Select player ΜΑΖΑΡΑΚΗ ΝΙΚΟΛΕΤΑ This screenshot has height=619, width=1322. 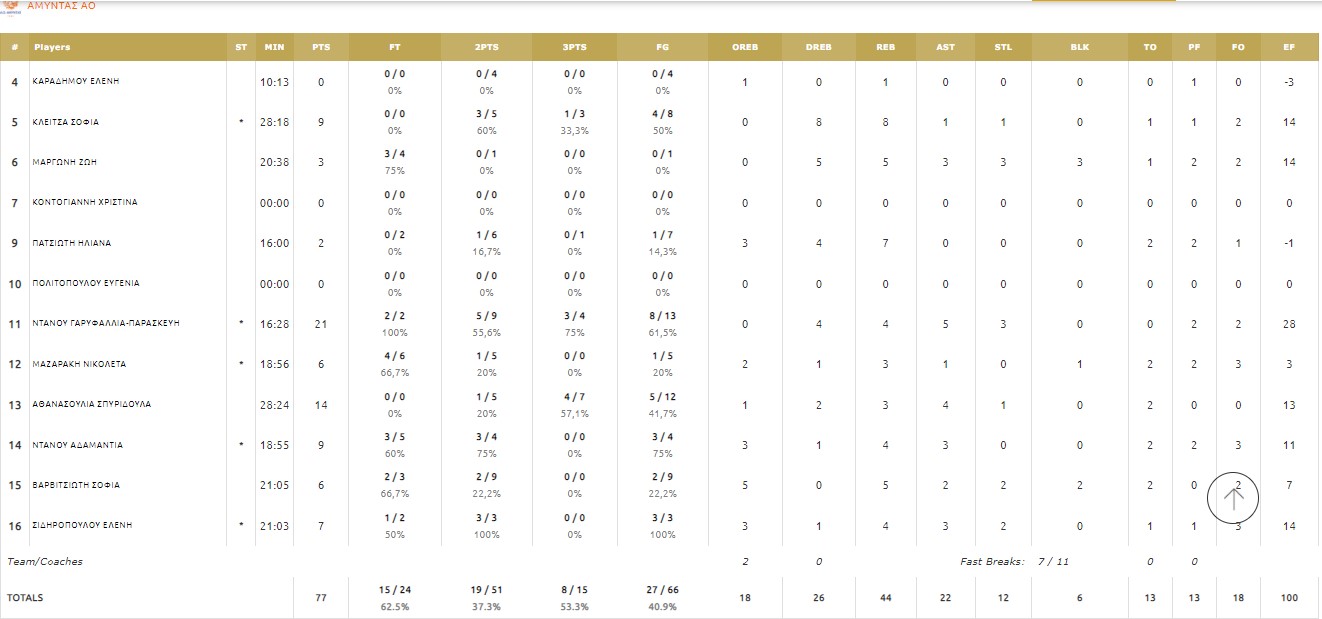(79, 364)
